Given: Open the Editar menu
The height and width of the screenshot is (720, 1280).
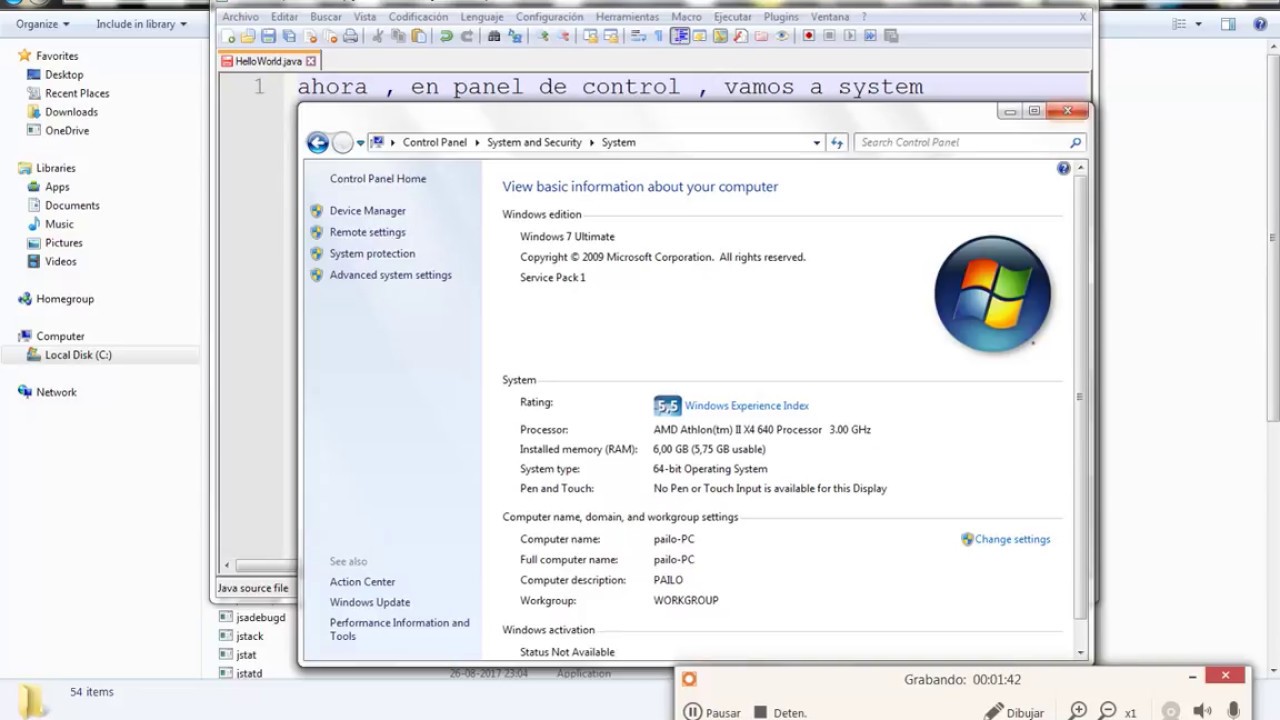Looking at the screenshot, I should click(284, 17).
